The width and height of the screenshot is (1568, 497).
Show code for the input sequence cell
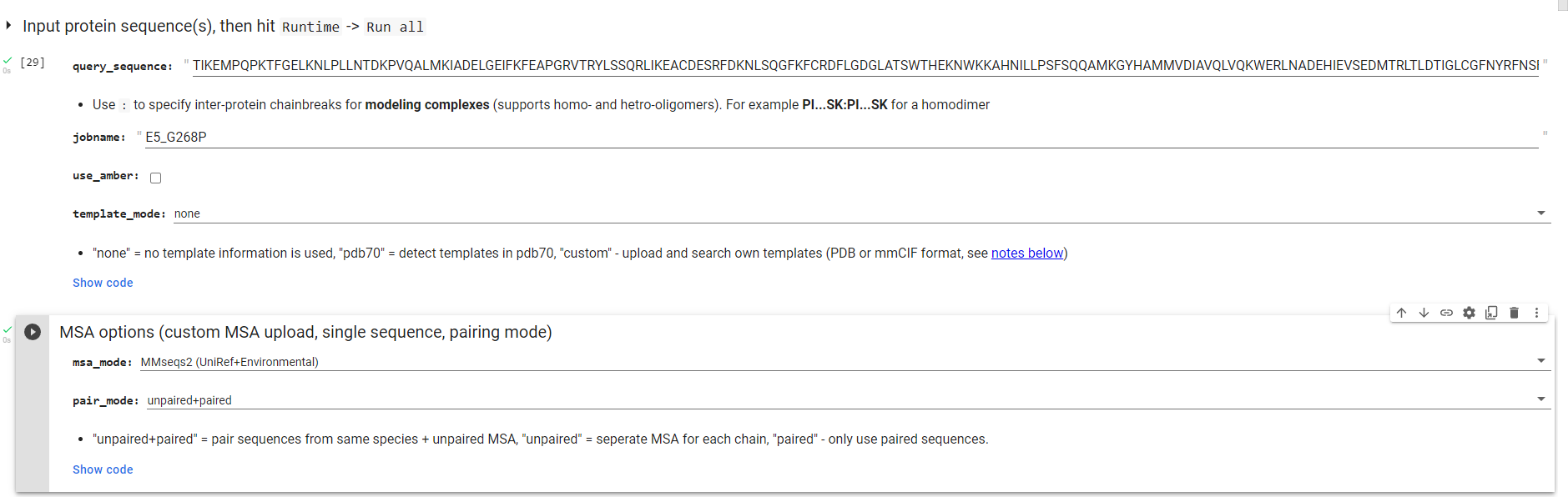tap(103, 283)
